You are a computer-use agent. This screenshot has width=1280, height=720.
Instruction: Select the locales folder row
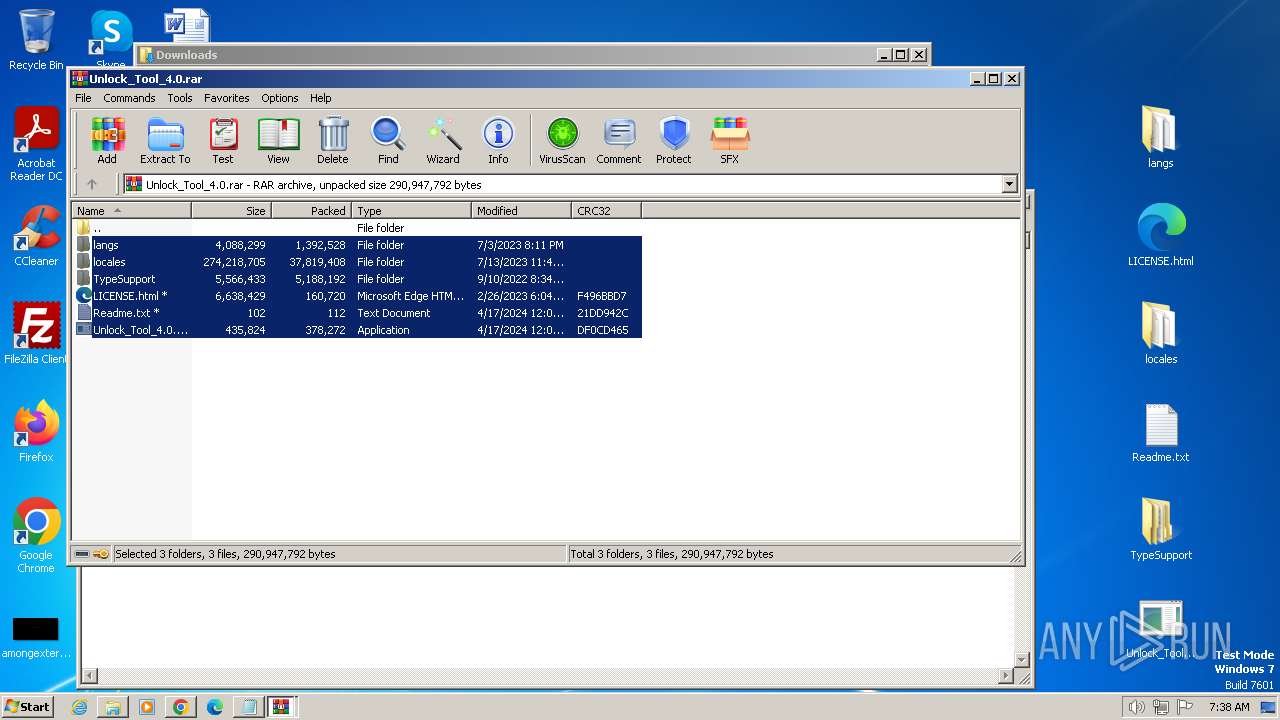pyautogui.click(x=358, y=262)
